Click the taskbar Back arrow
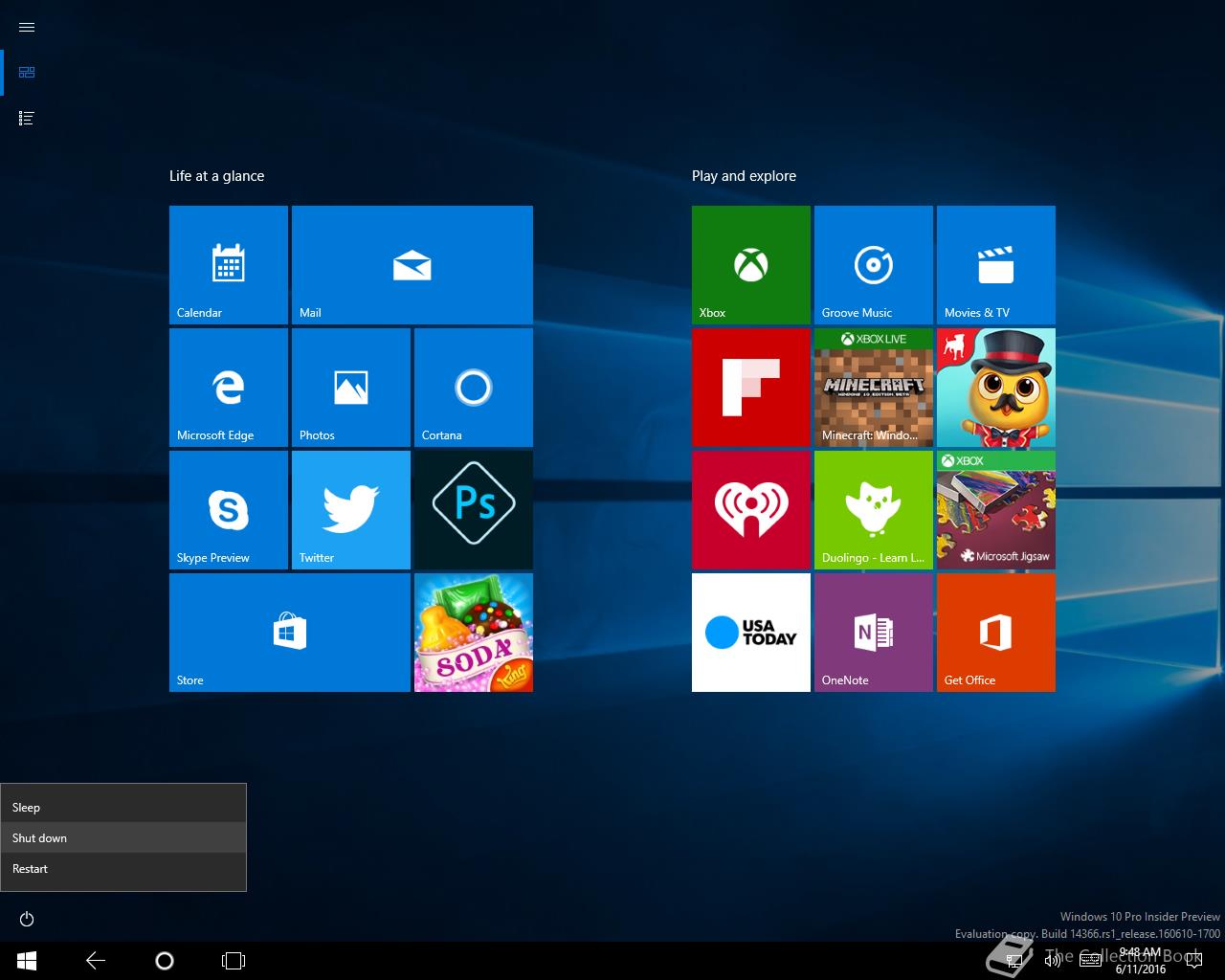Screen dimensions: 1225x980 (x=96, y=961)
